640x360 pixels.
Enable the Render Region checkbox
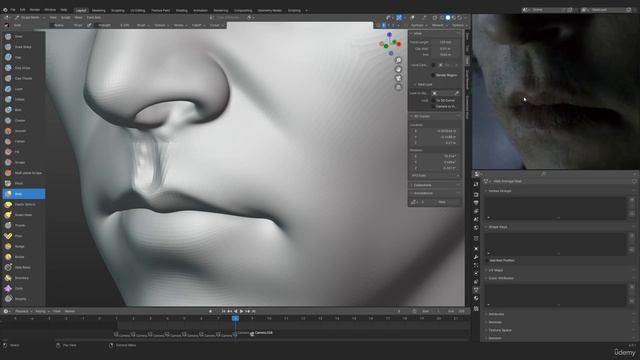433,75
